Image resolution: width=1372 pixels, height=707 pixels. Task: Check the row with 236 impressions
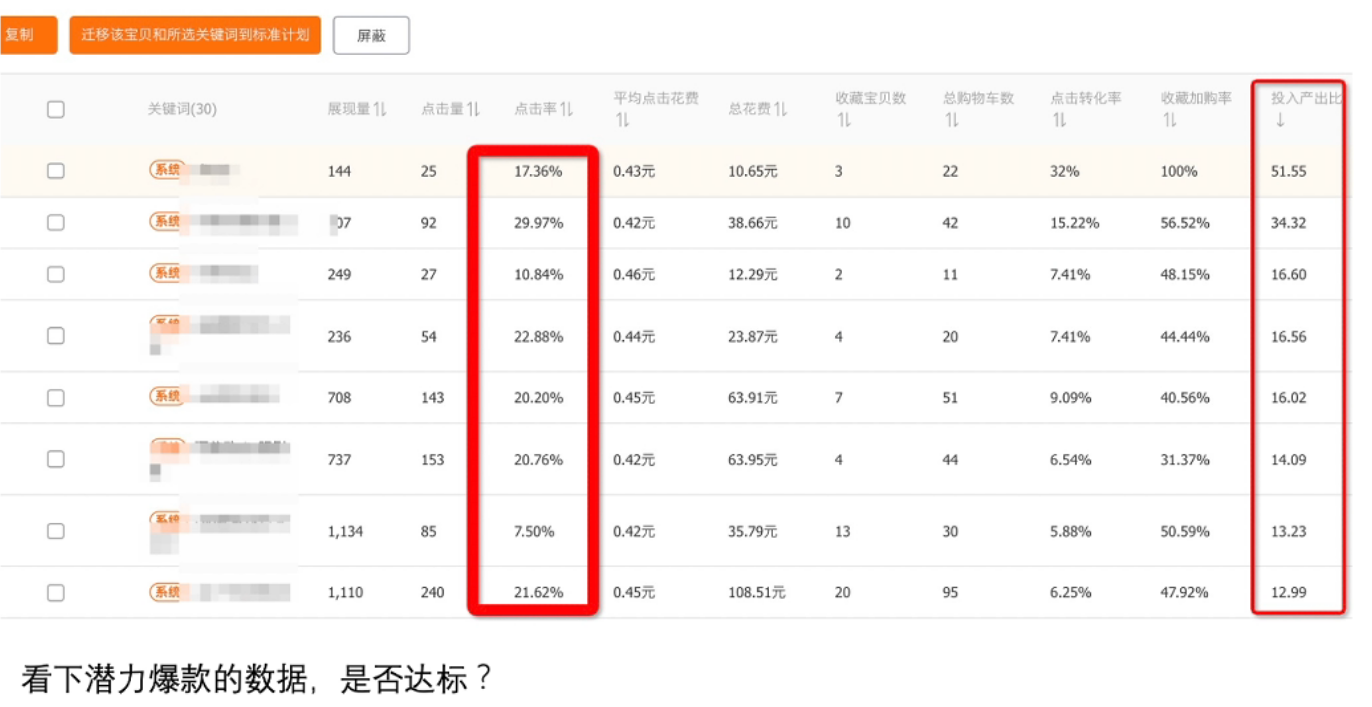tap(56, 336)
